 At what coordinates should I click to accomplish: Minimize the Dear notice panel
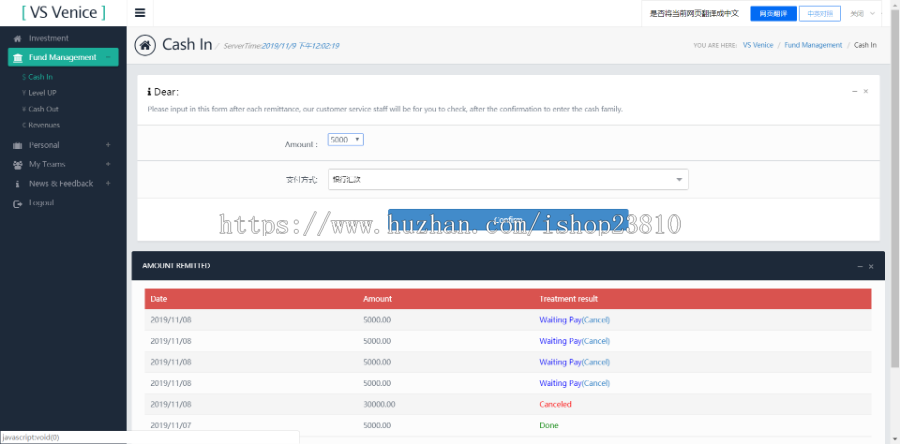pos(855,91)
